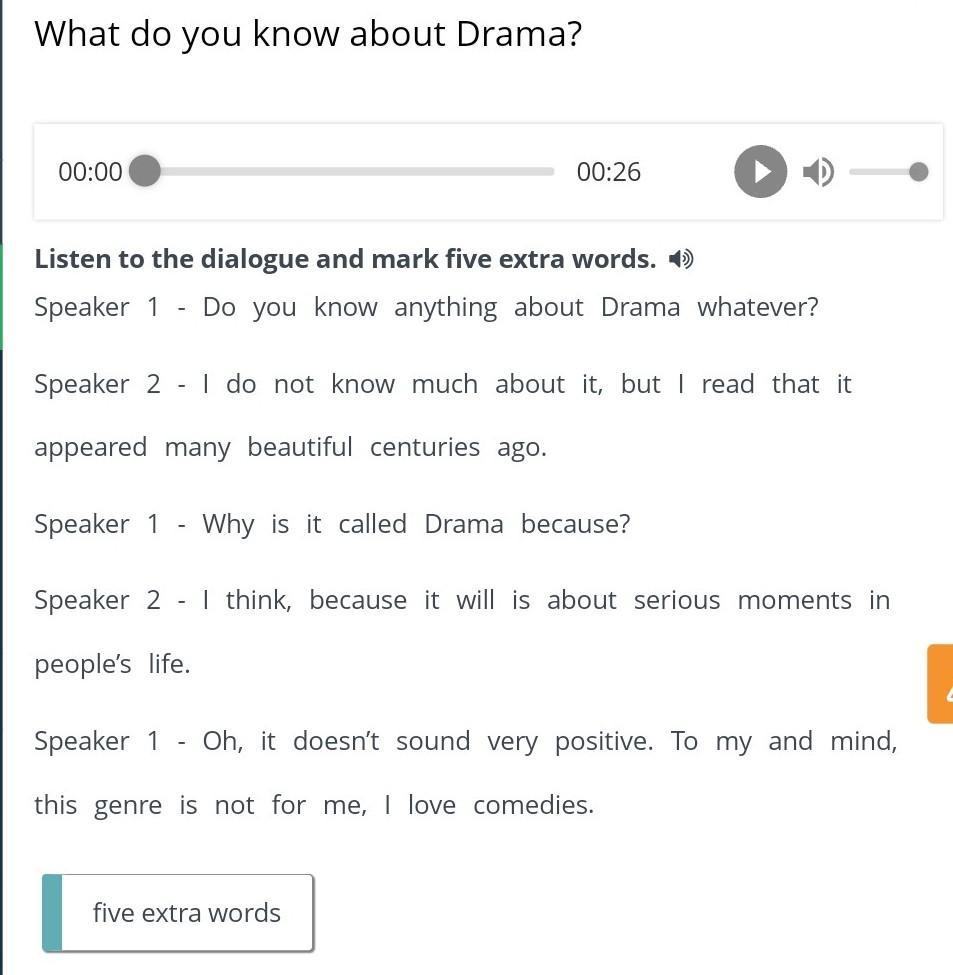The height and width of the screenshot is (975, 953).
Task: Click the volume slider knob
Action: click(918, 172)
